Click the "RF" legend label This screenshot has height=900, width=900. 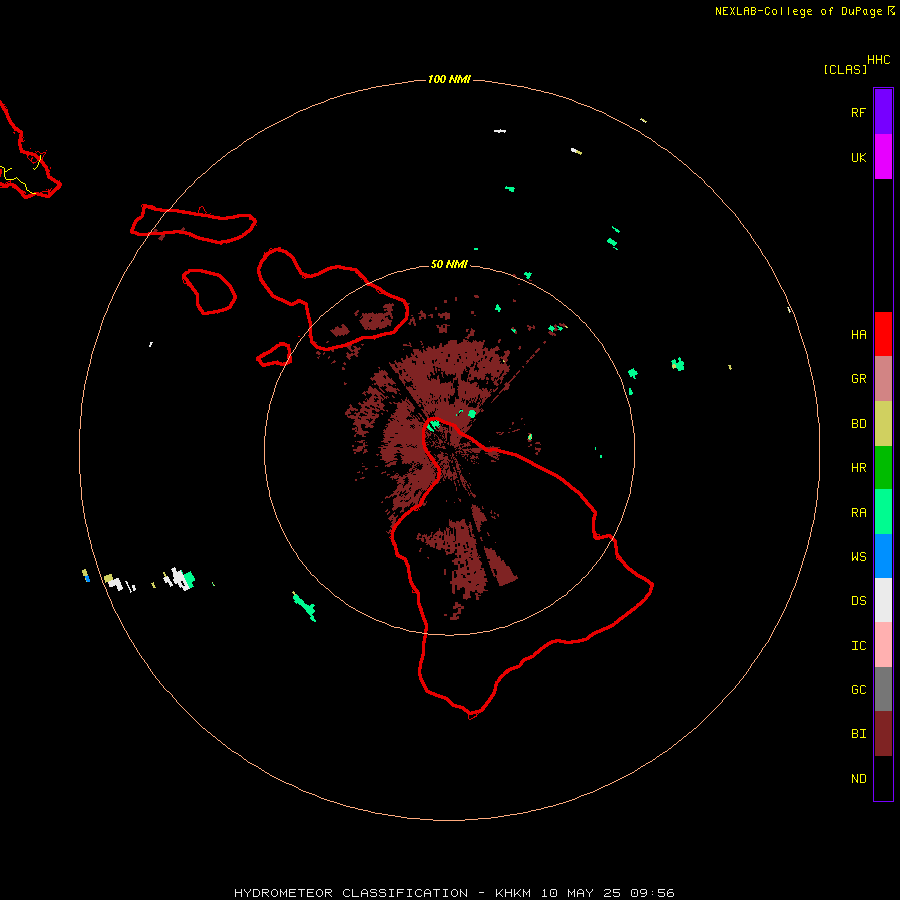(858, 112)
